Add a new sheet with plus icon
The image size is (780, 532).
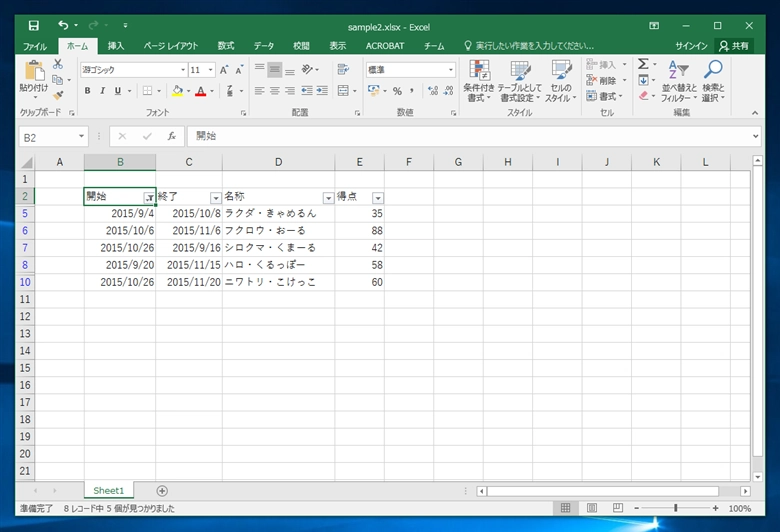pos(162,491)
